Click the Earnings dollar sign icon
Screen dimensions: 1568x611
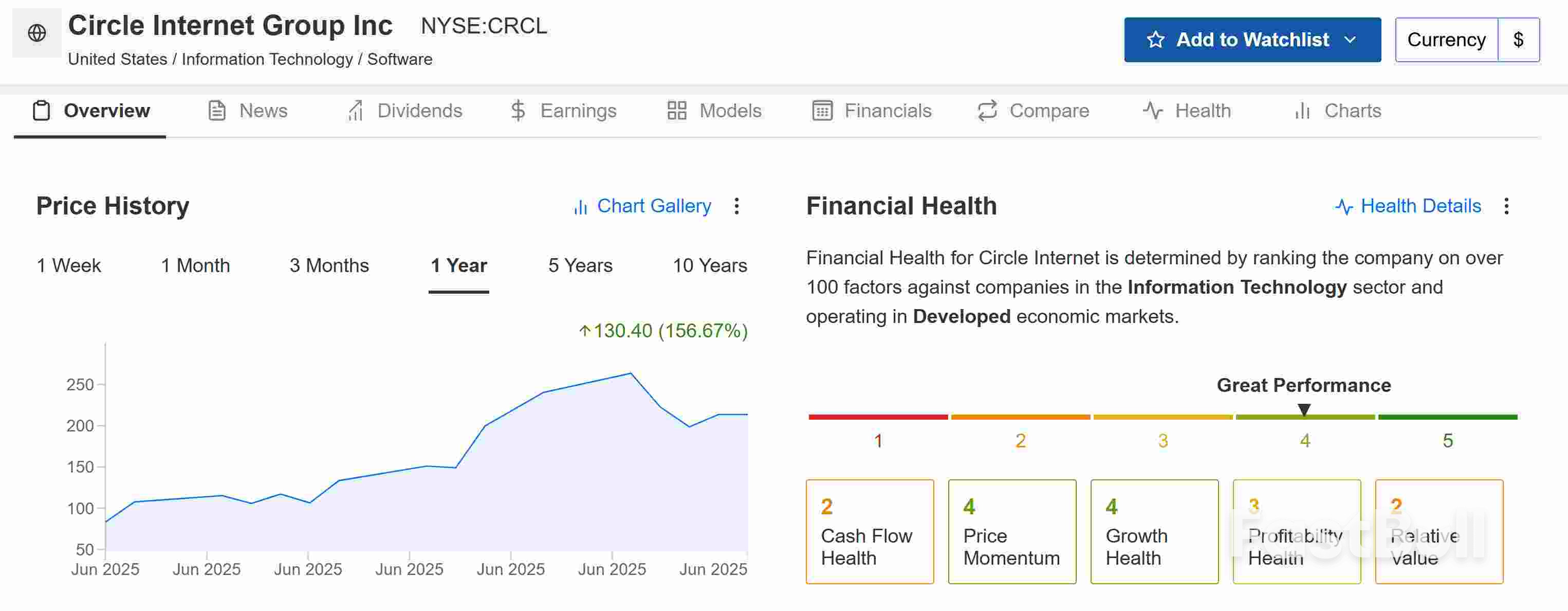pos(518,111)
